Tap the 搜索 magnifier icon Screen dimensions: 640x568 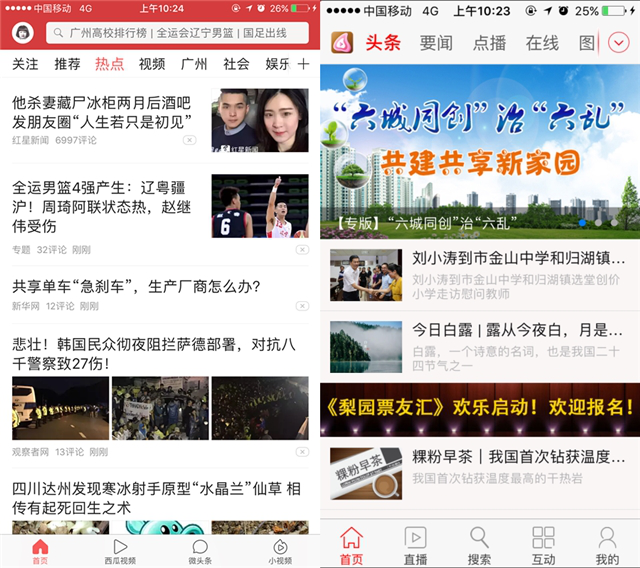point(480,545)
